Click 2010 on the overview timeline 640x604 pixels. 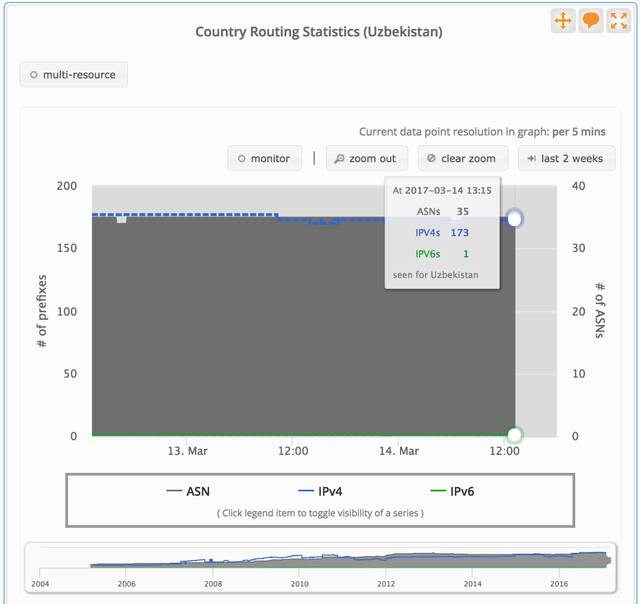click(300, 584)
